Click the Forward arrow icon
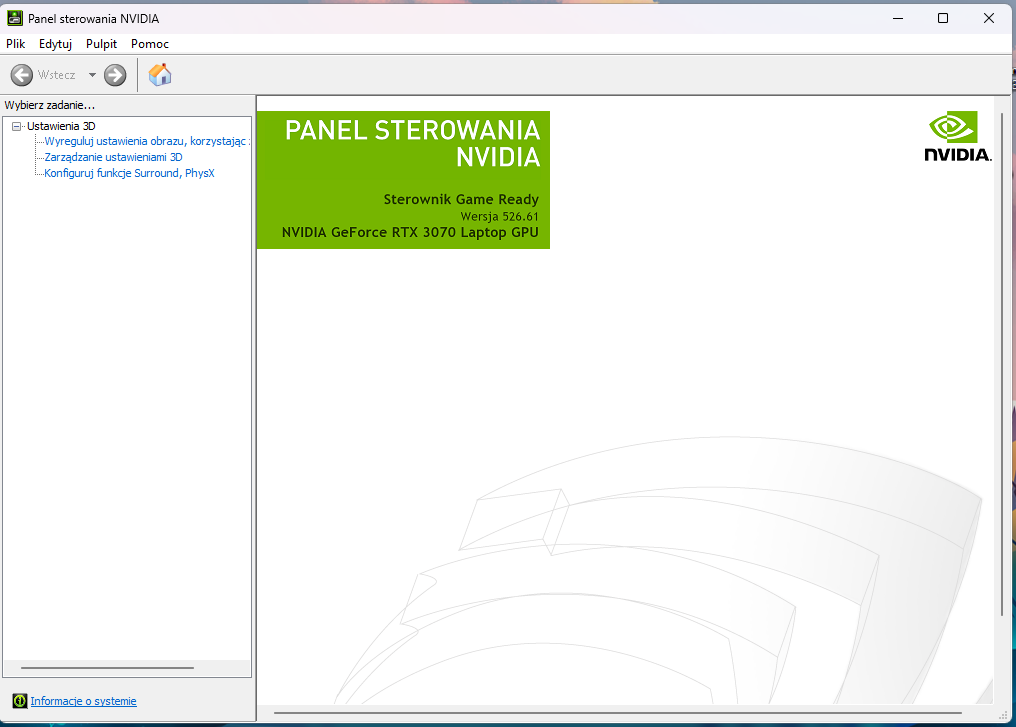 115,75
